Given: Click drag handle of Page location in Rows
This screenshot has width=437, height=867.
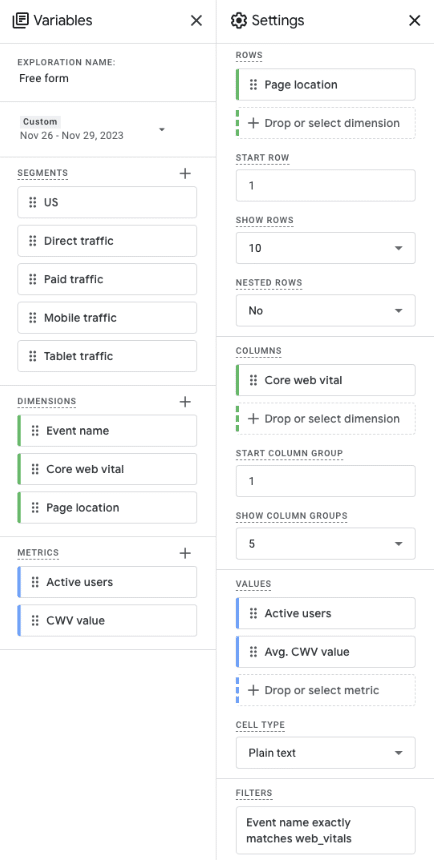Looking at the screenshot, I should [x=253, y=85].
